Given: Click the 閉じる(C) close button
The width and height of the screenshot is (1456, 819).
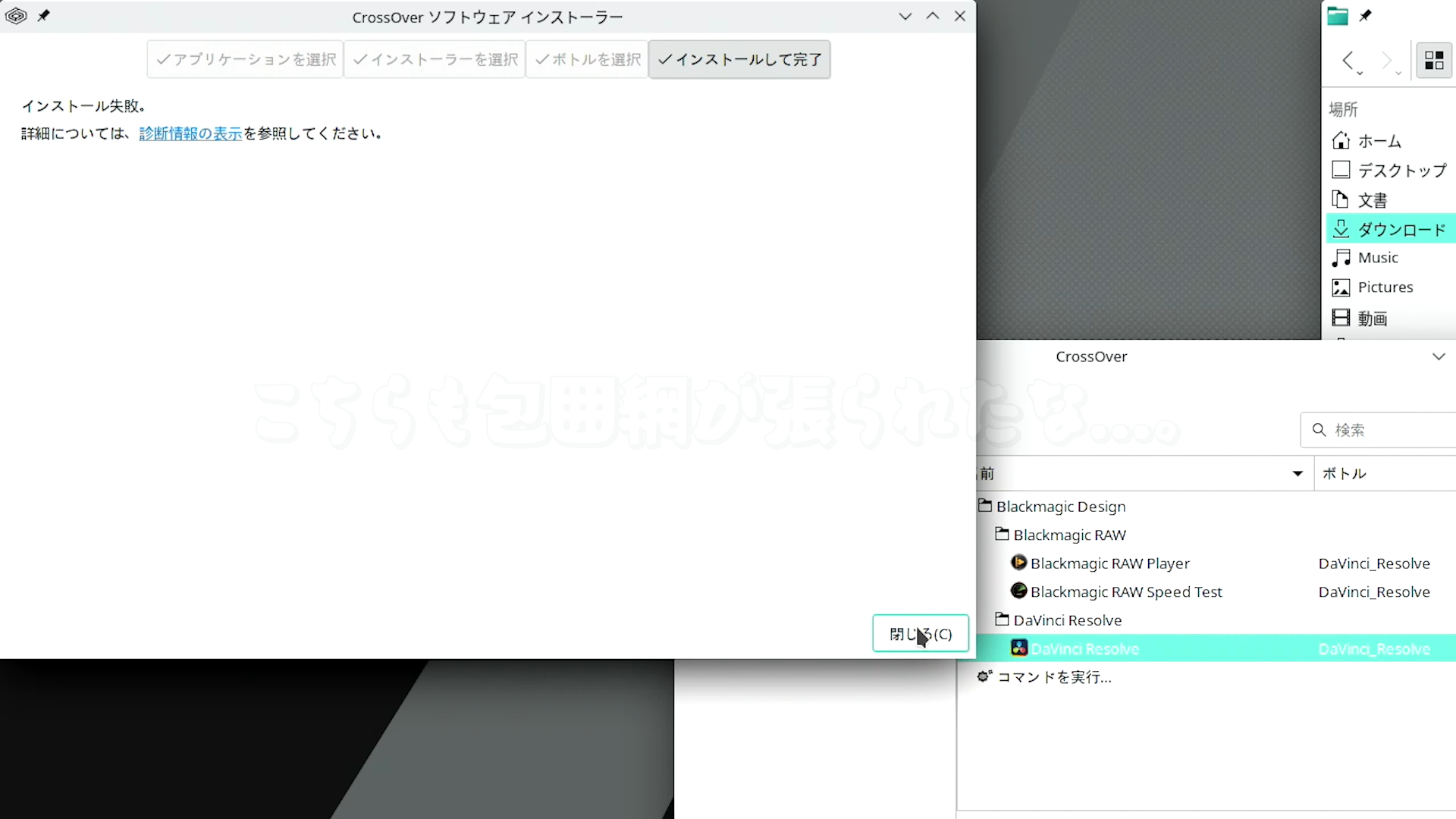Looking at the screenshot, I should (x=920, y=634).
